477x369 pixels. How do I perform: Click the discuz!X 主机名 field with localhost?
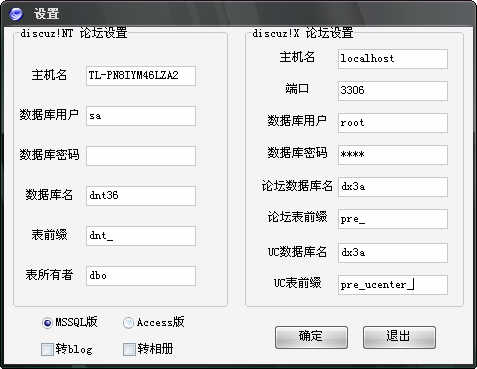pos(393,59)
